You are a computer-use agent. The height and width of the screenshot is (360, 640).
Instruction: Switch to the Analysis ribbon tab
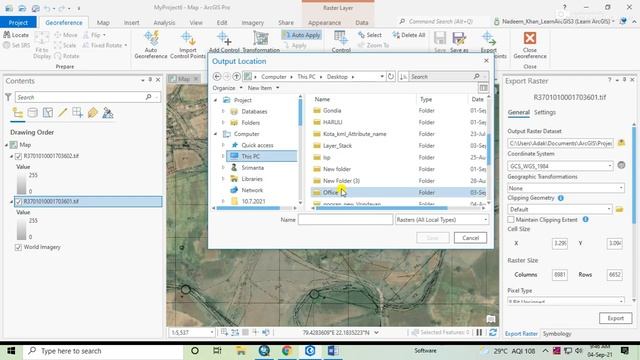(164, 22)
